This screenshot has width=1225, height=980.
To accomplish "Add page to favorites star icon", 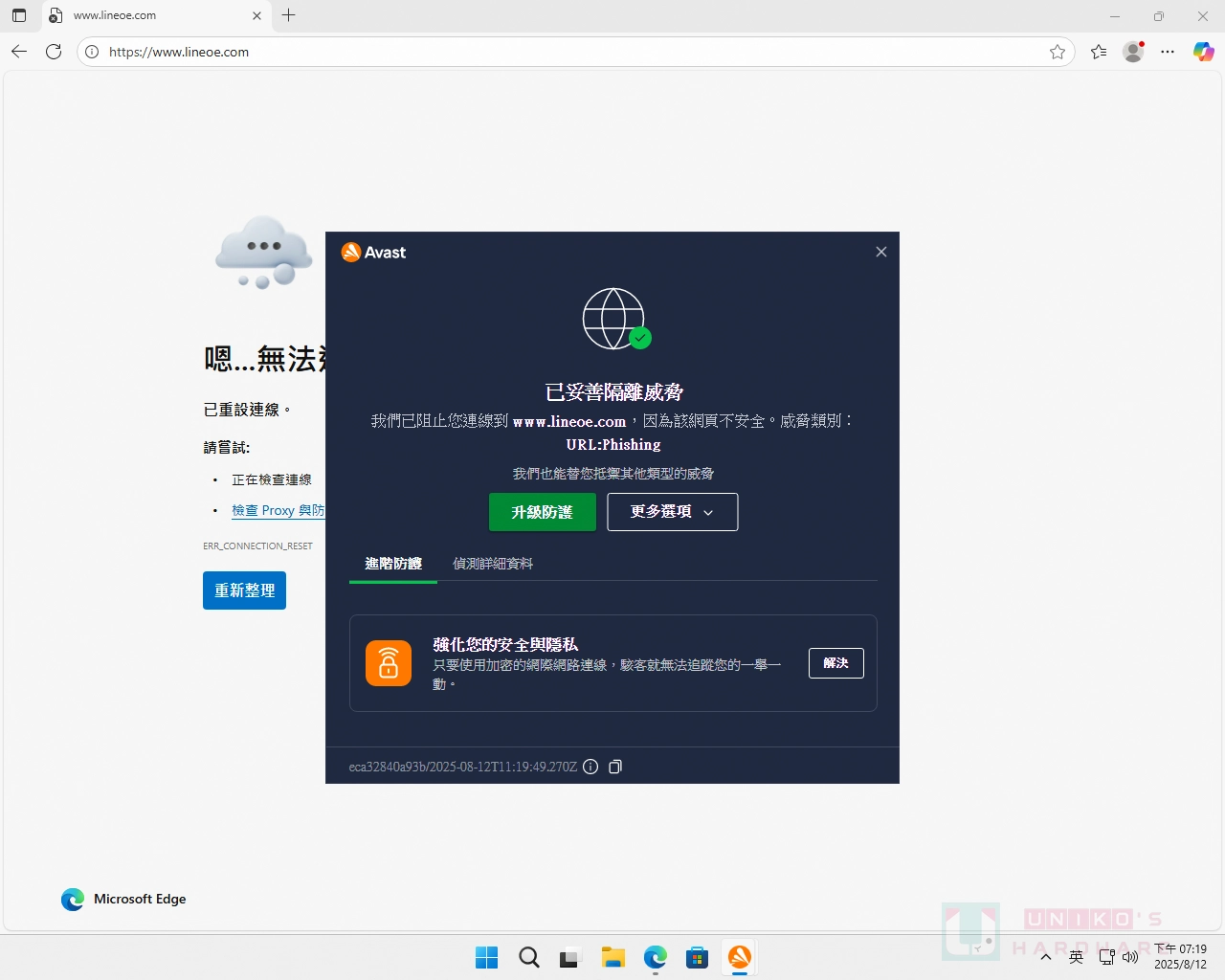I will (x=1057, y=52).
